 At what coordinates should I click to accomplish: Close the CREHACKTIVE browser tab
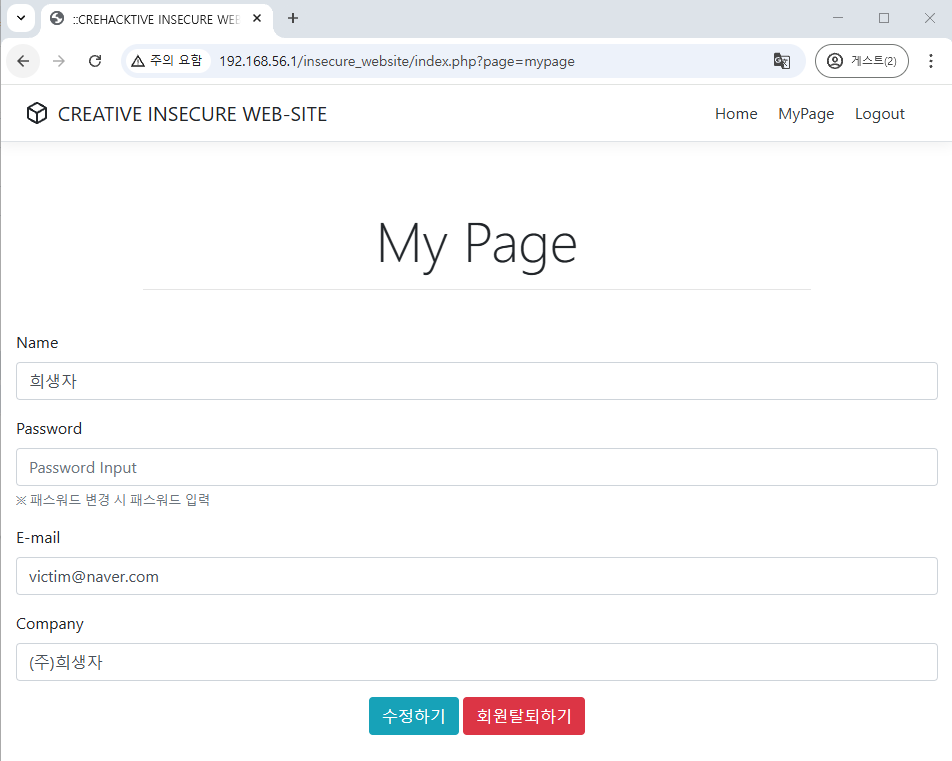257,19
